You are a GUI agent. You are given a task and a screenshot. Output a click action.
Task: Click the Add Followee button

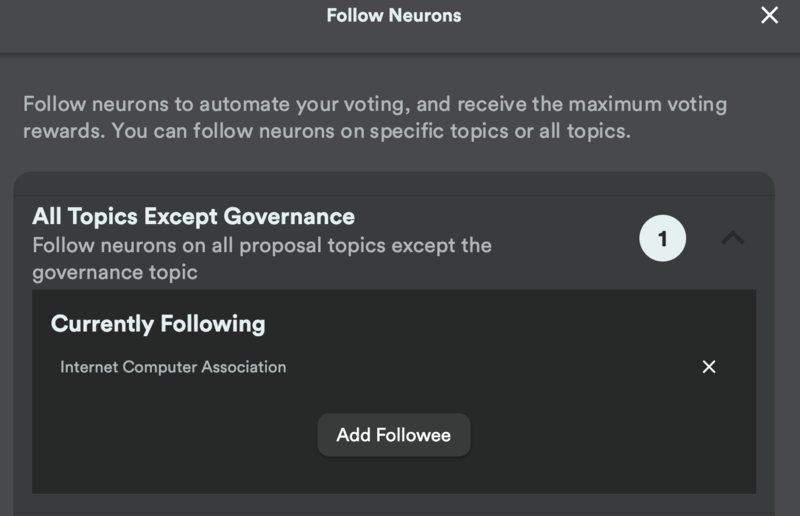[x=393, y=435]
